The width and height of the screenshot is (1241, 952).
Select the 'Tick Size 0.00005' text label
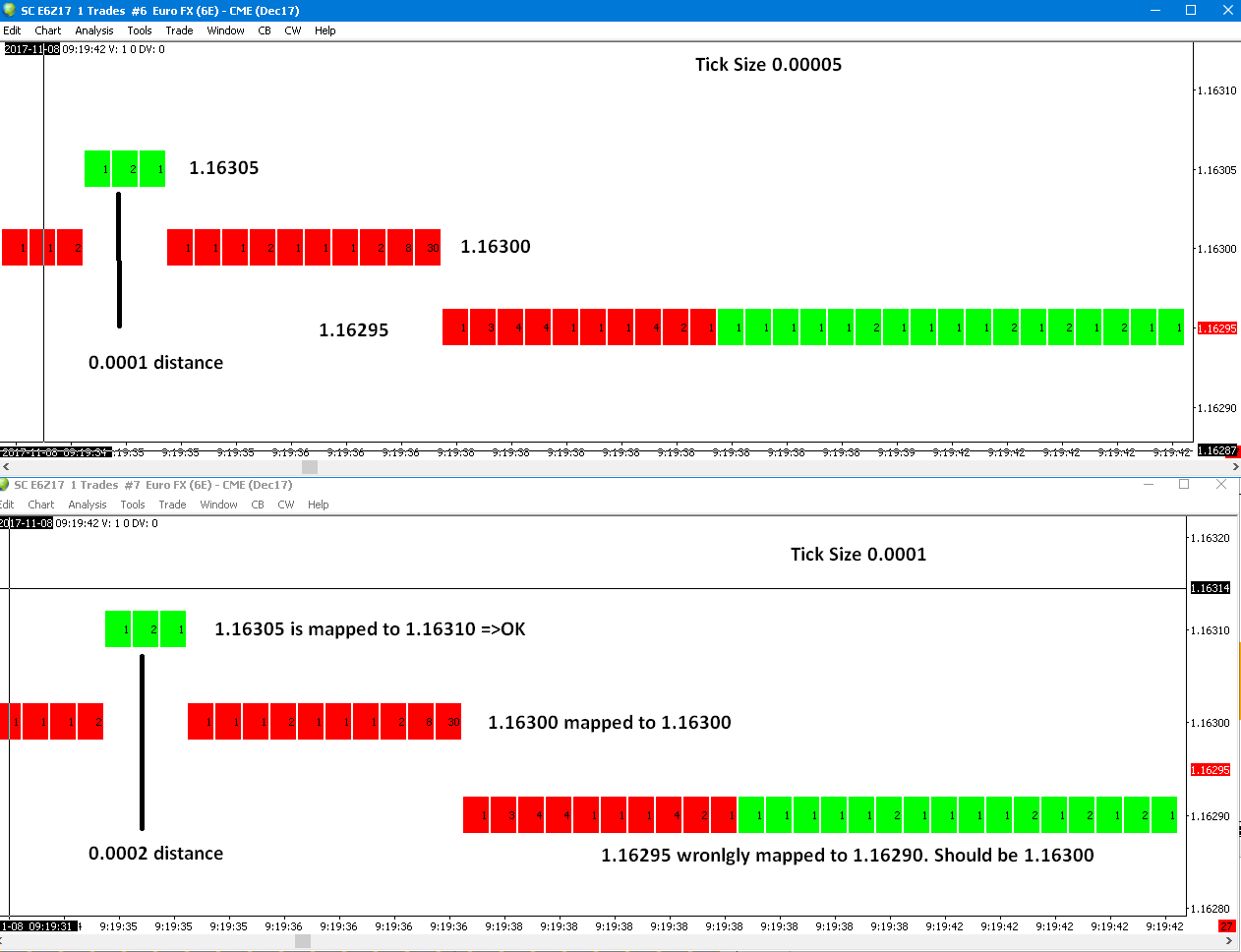[768, 65]
